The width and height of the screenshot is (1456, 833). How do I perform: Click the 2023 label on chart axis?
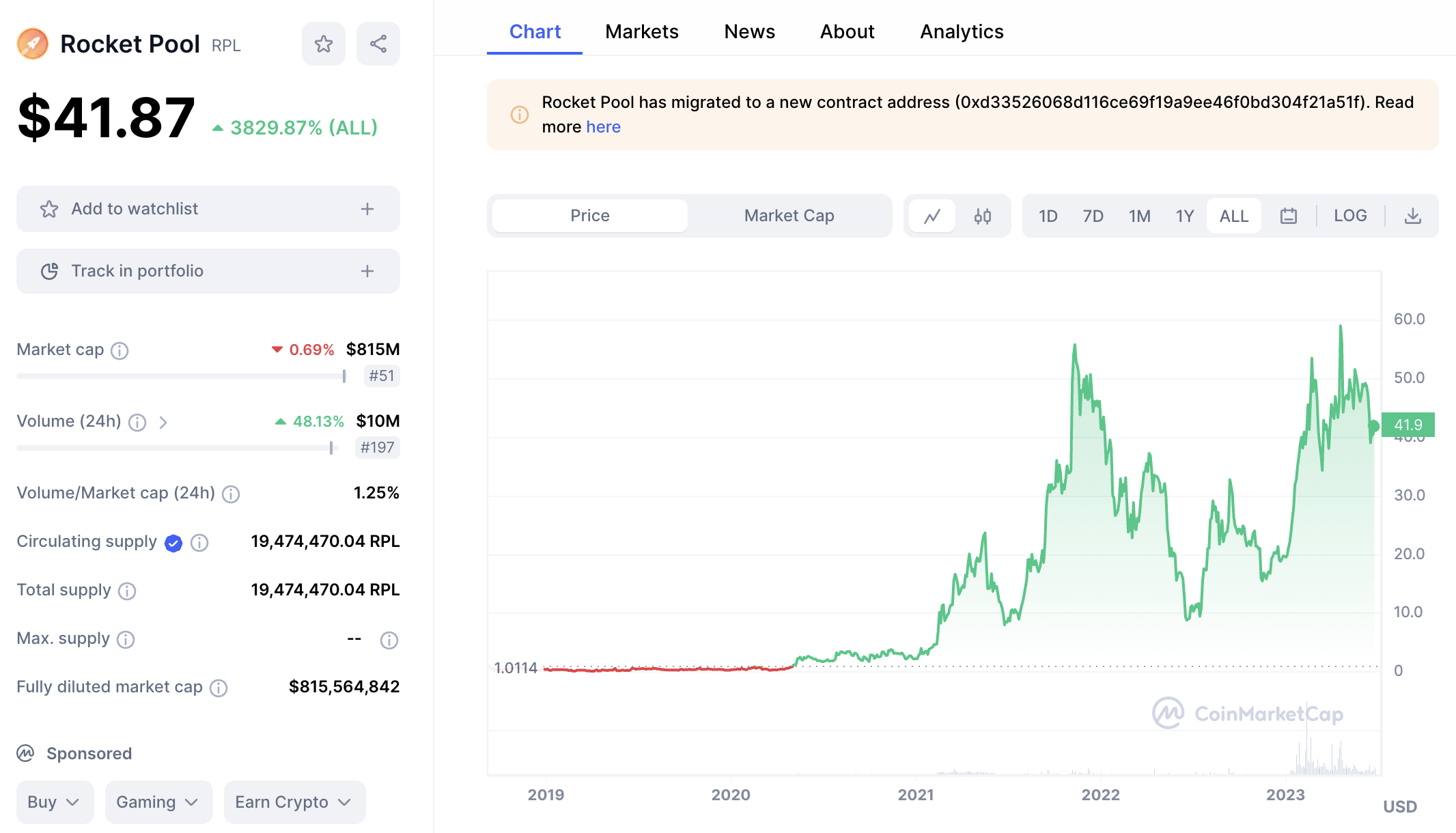point(1285,795)
